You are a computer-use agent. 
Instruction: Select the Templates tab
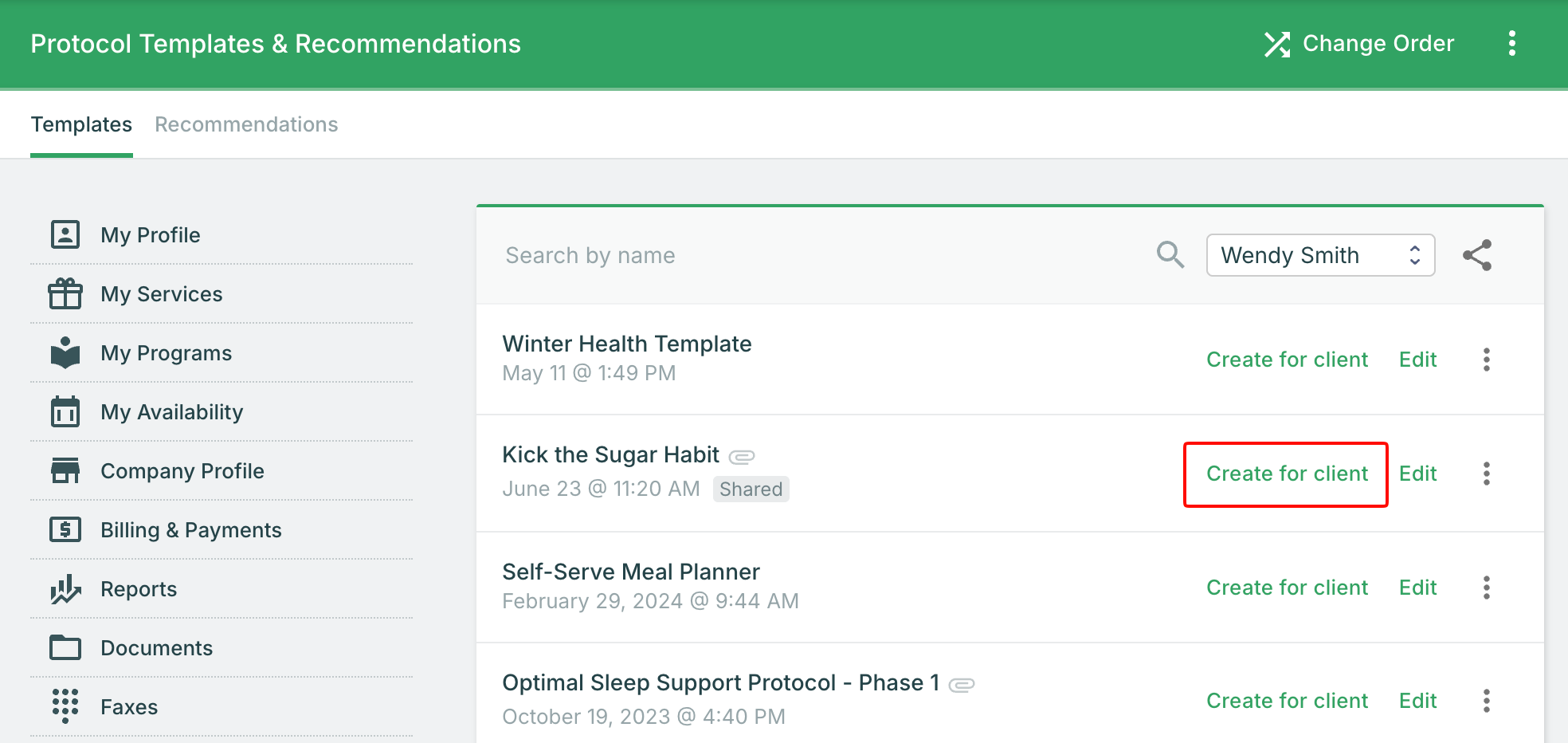tap(81, 124)
